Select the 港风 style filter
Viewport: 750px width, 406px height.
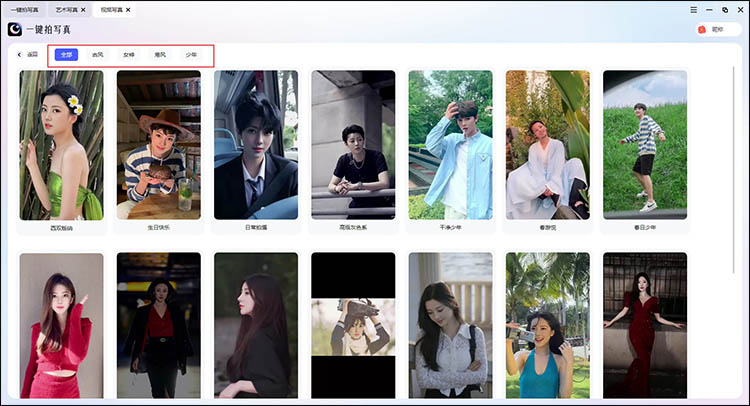[160, 55]
